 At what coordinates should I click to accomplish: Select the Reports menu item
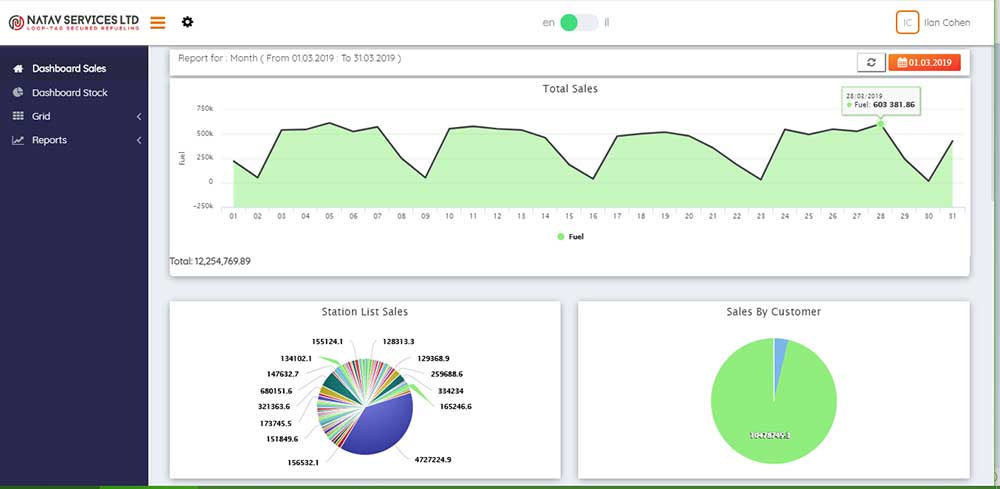(x=50, y=140)
